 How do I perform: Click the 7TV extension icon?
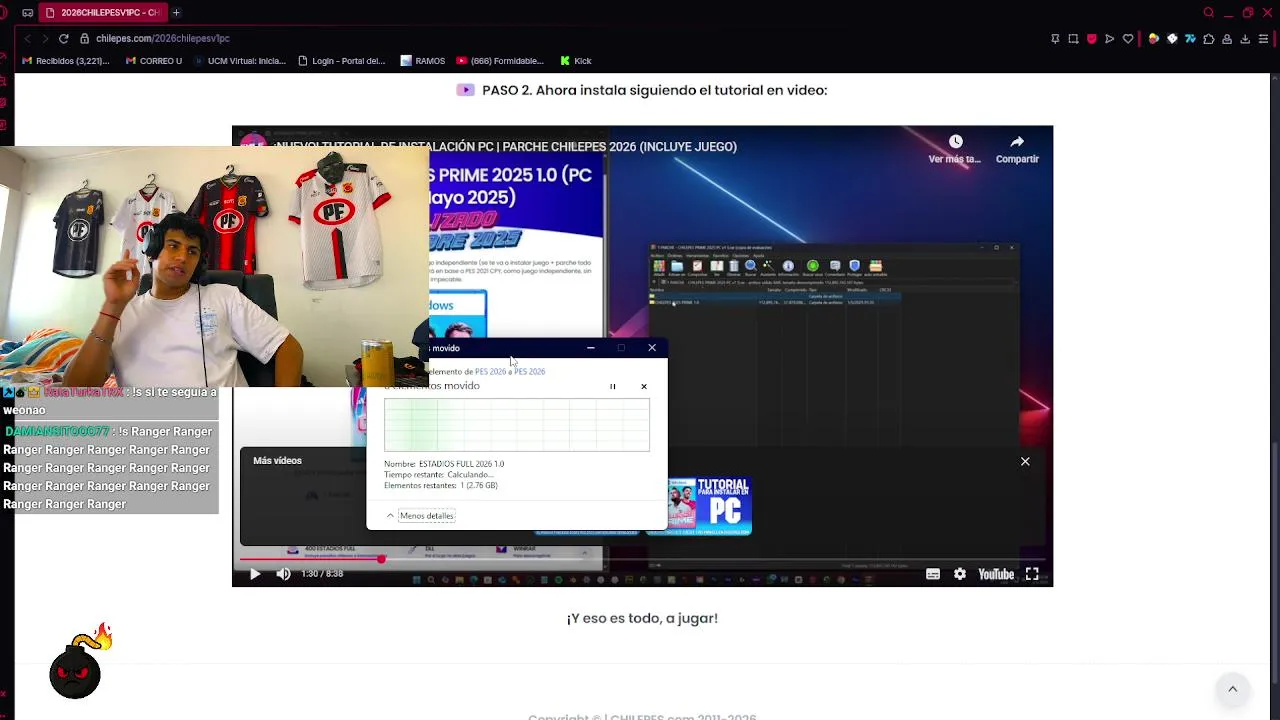pos(1190,39)
